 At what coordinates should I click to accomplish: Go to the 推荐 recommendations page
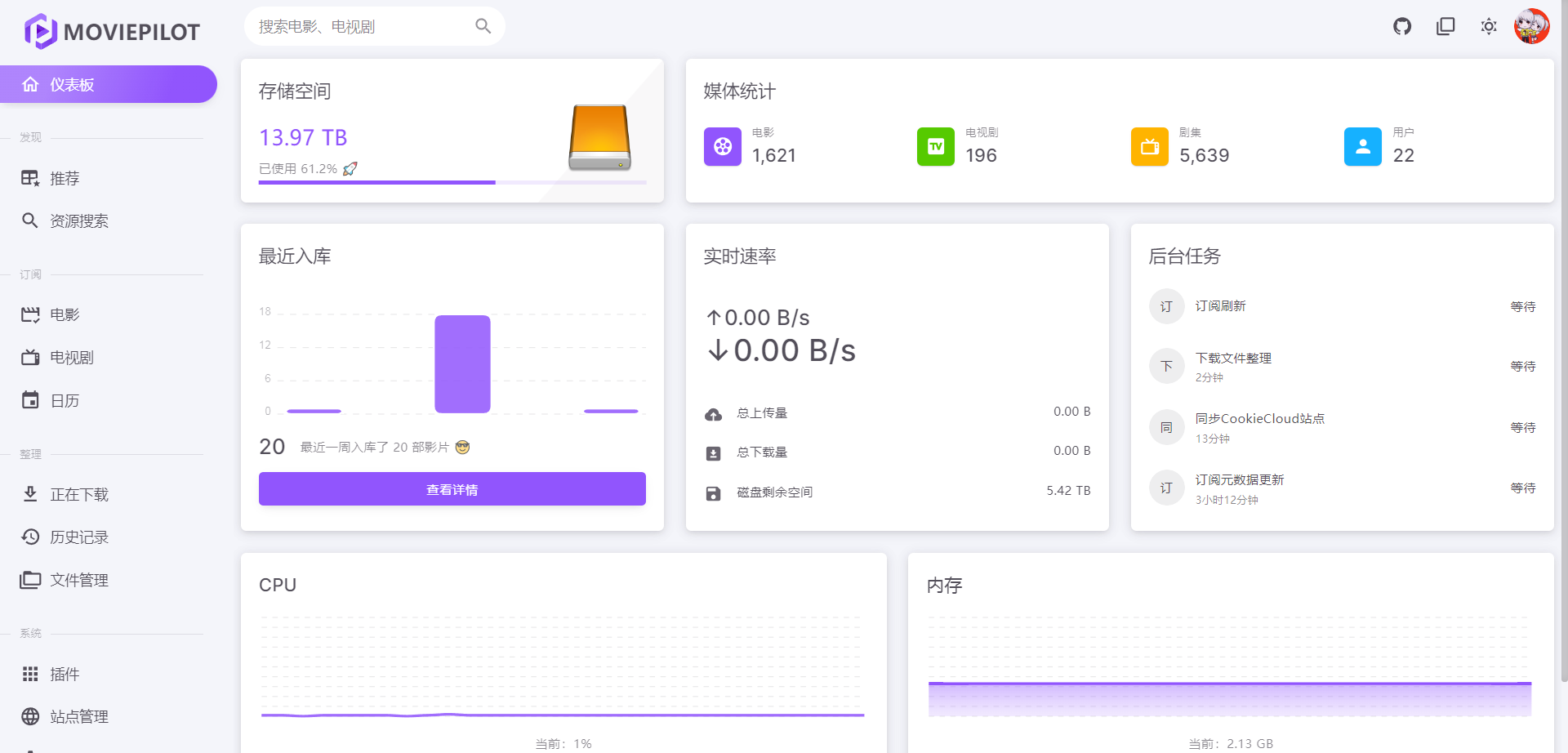point(65,178)
